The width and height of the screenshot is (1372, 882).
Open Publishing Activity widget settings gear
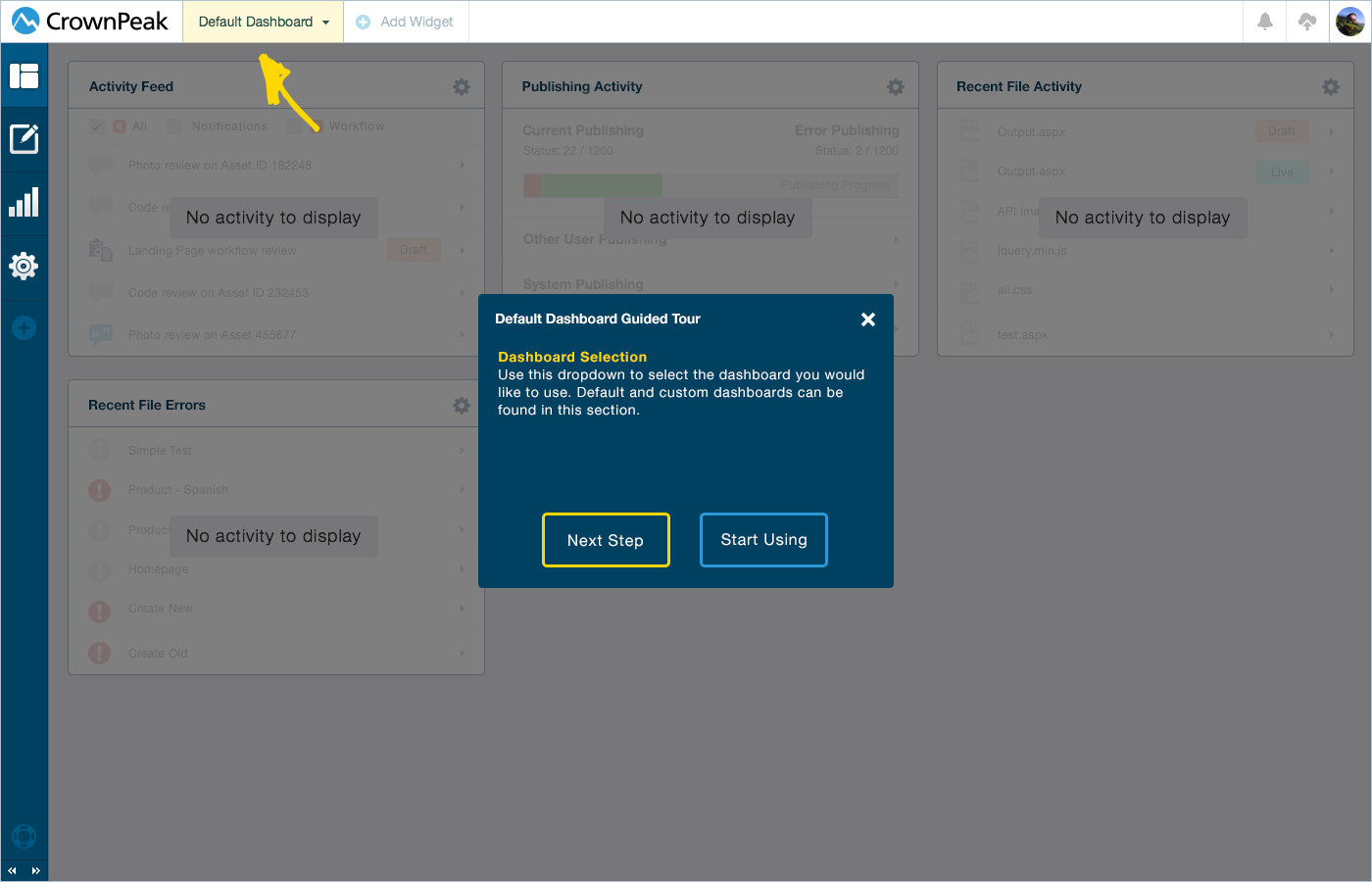pyautogui.click(x=896, y=87)
